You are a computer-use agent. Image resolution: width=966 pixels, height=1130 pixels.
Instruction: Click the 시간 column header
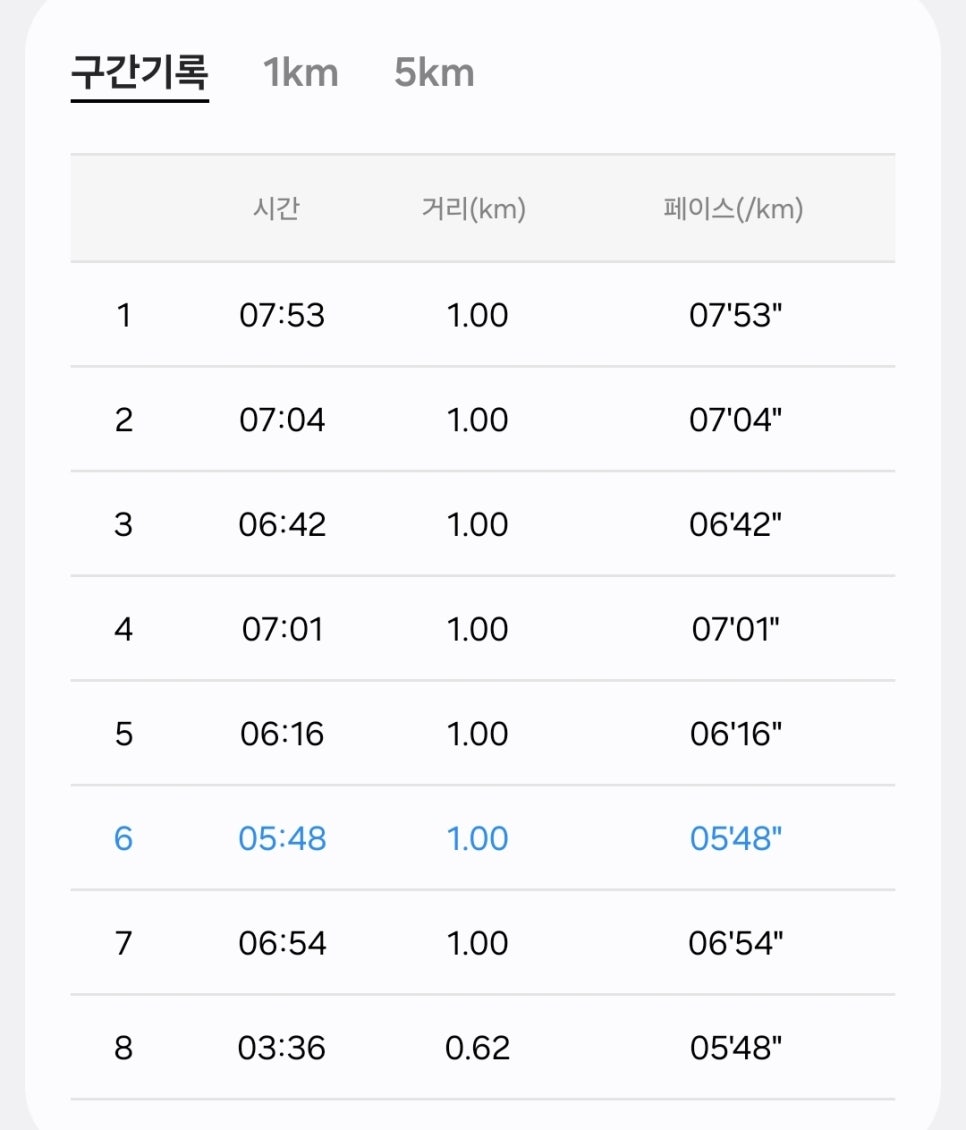coord(276,209)
